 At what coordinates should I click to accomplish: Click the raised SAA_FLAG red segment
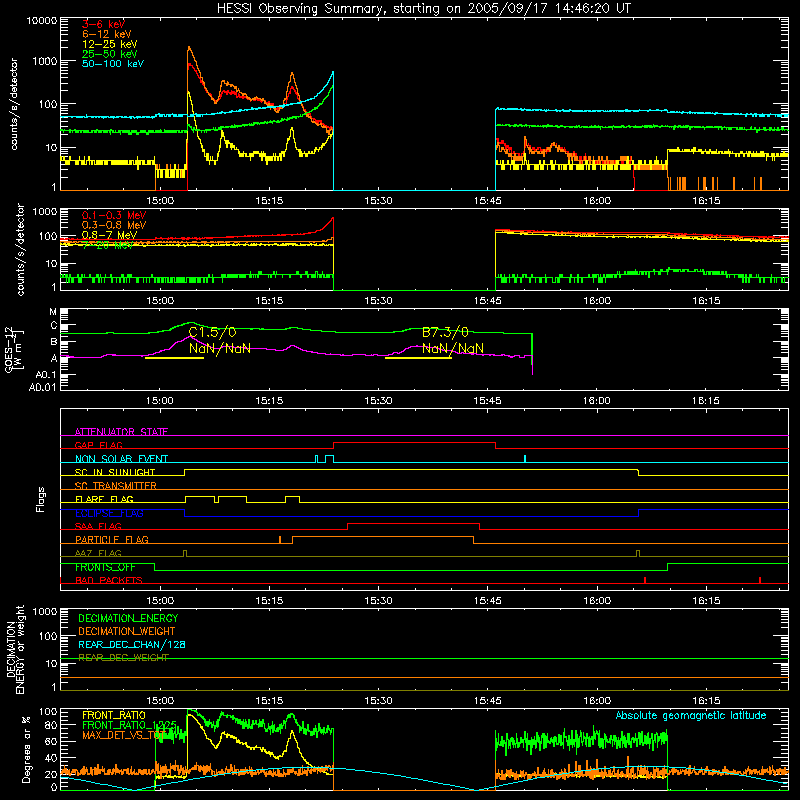tap(413, 523)
